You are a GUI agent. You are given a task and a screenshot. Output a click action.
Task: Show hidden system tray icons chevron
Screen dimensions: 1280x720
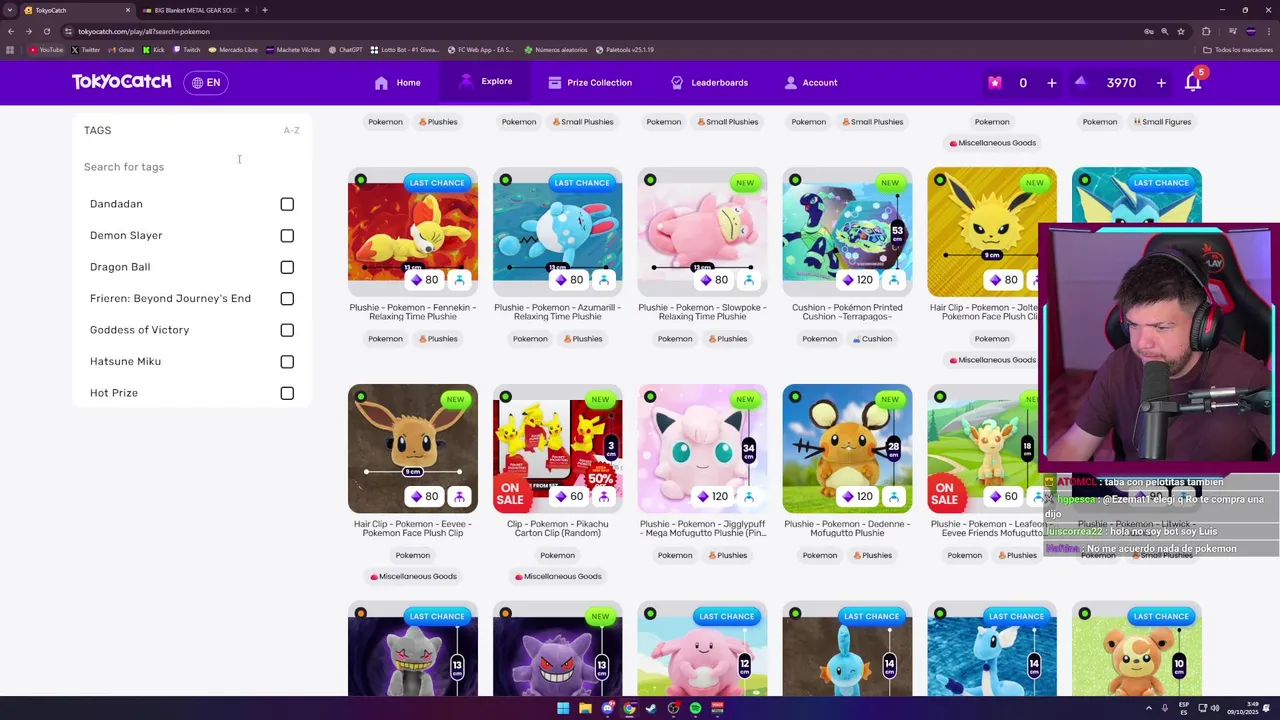tap(1149, 708)
